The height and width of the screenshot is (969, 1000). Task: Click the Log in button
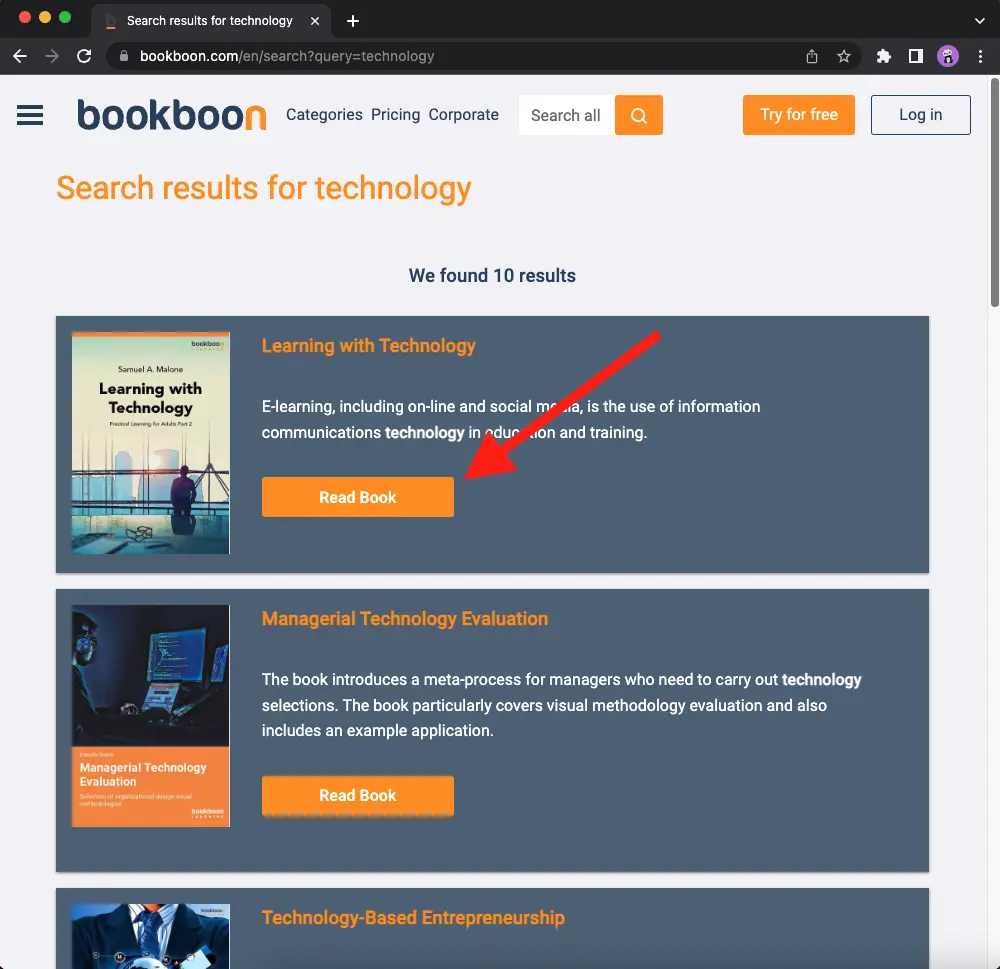[920, 115]
